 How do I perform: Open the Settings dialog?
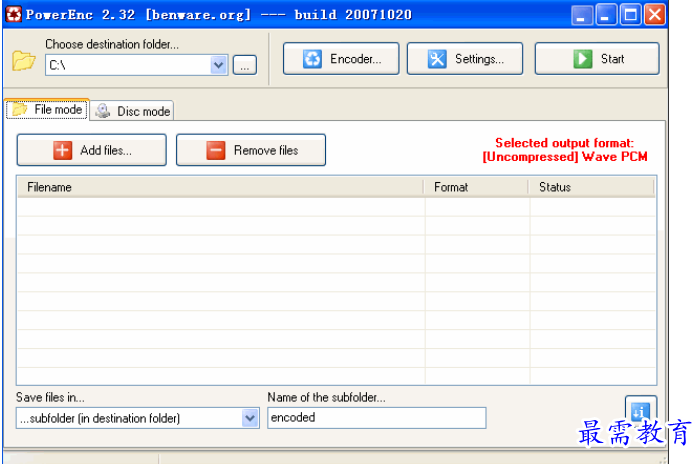point(465,59)
